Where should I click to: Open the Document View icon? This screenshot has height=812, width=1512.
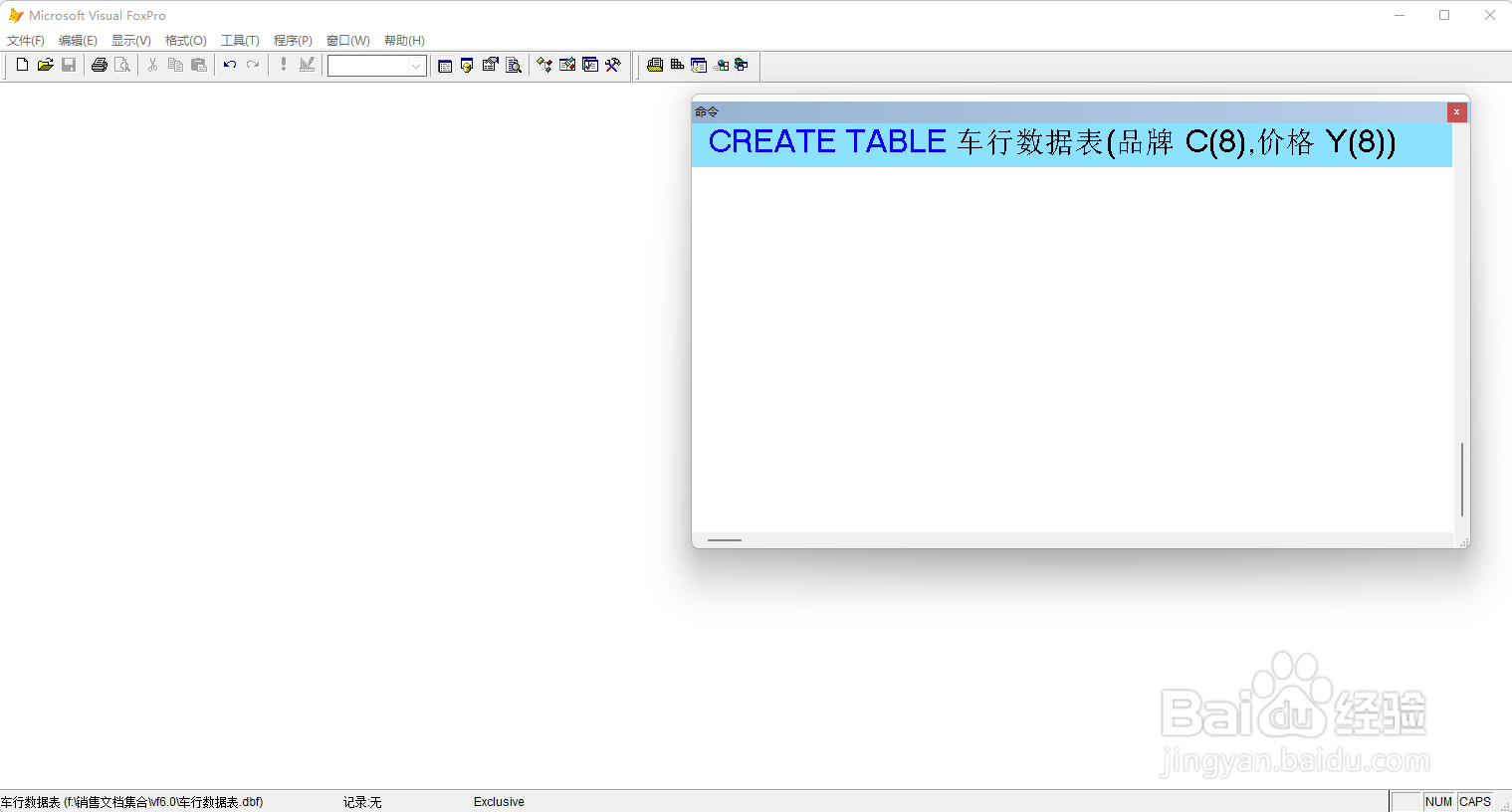tap(514, 65)
